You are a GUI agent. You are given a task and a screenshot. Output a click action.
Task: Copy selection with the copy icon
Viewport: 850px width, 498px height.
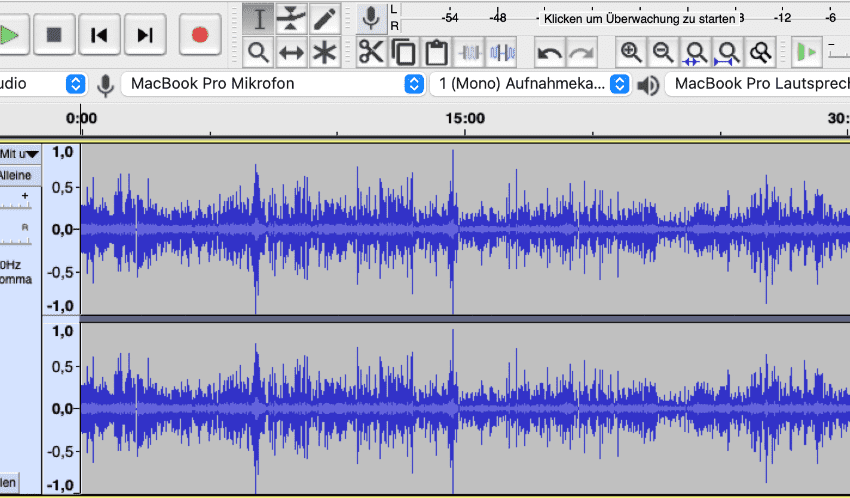pyautogui.click(x=403, y=53)
